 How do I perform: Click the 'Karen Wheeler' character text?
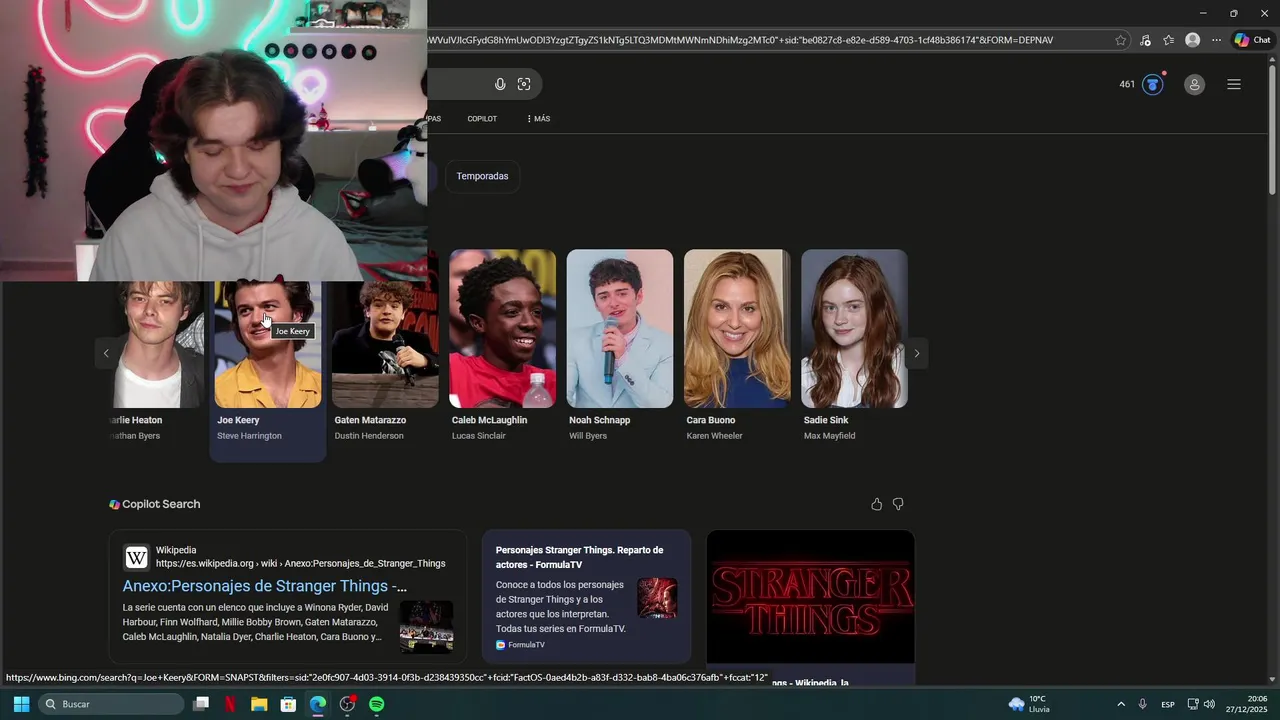tap(714, 436)
